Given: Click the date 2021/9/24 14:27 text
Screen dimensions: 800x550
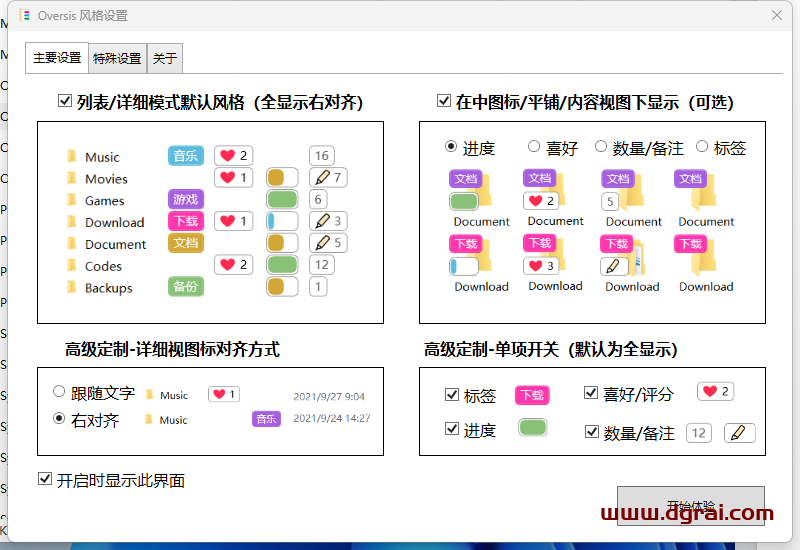Looking at the screenshot, I should tap(332, 418).
